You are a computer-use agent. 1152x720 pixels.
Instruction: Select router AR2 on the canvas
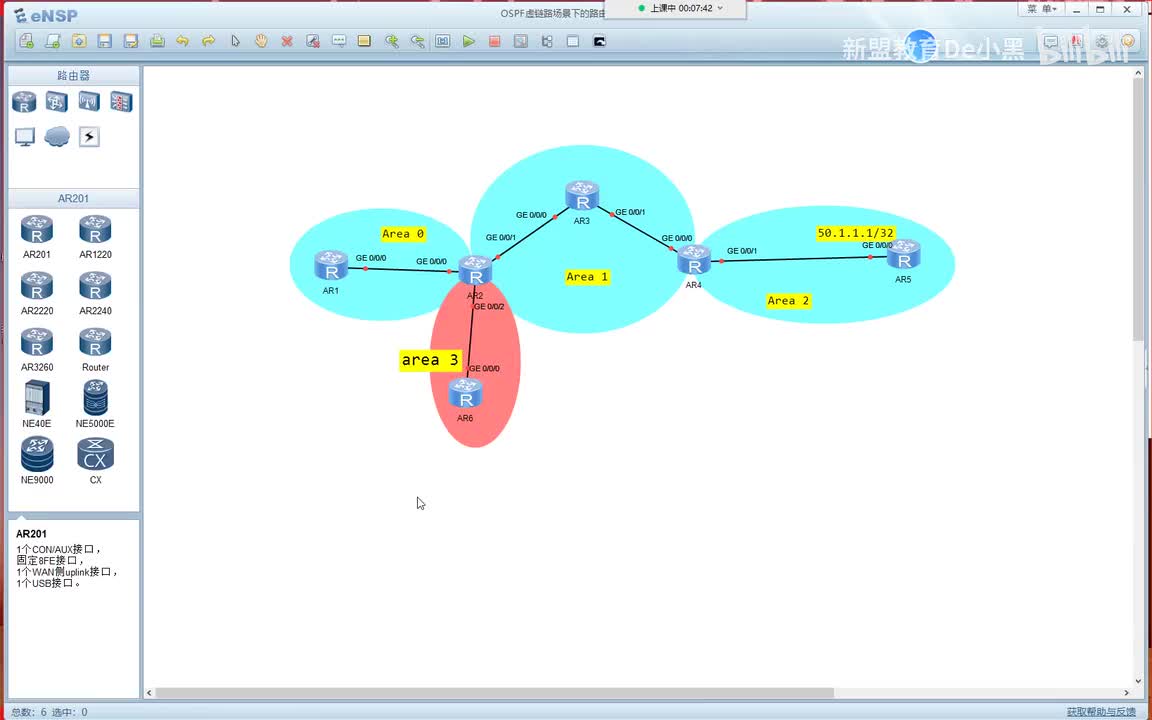(475, 271)
